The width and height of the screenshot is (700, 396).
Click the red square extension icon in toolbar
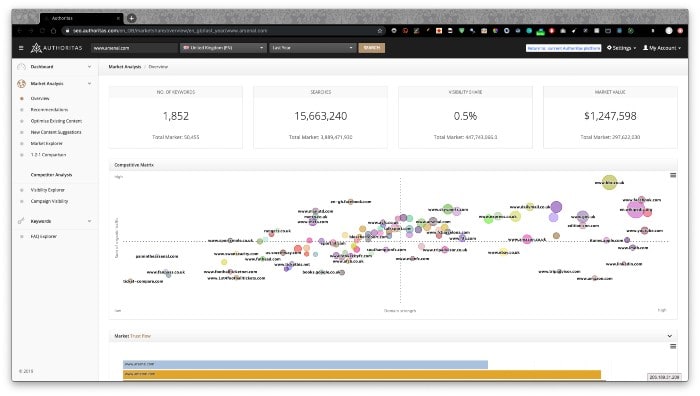tap(439, 31)
